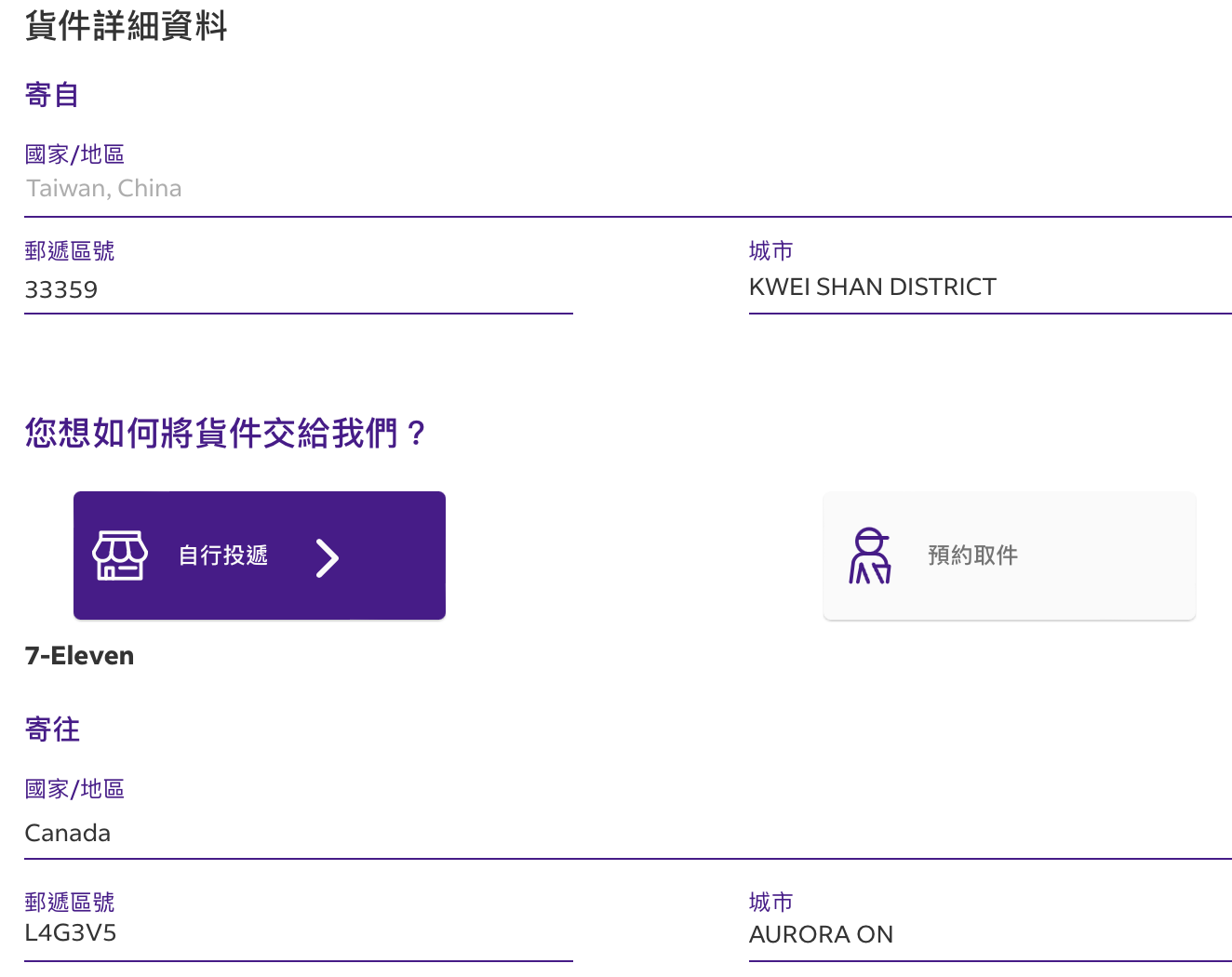The height and width of the screenshot is (977, 1232).
Task: Choose the 預約取件 pickup option
Action: (1009, 555)
